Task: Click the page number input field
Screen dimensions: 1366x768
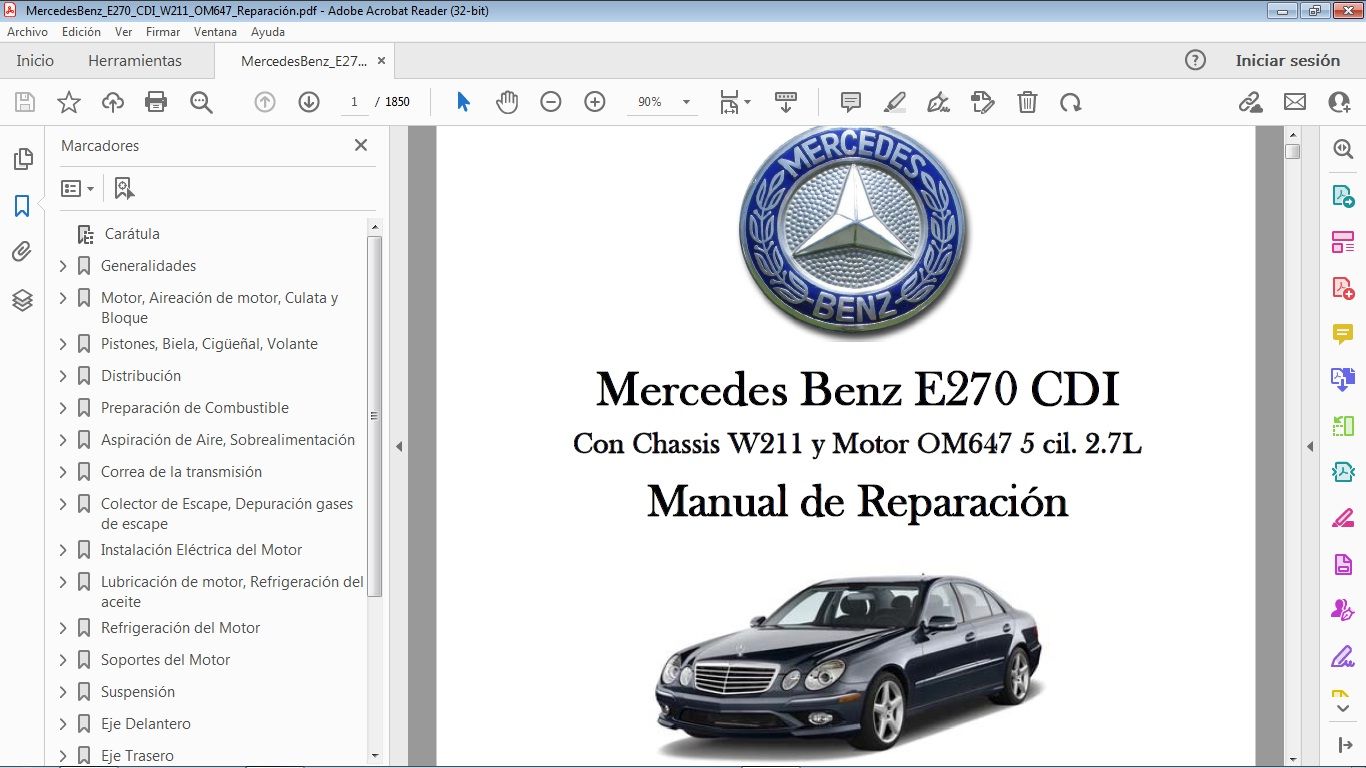Action: [354, 102]
